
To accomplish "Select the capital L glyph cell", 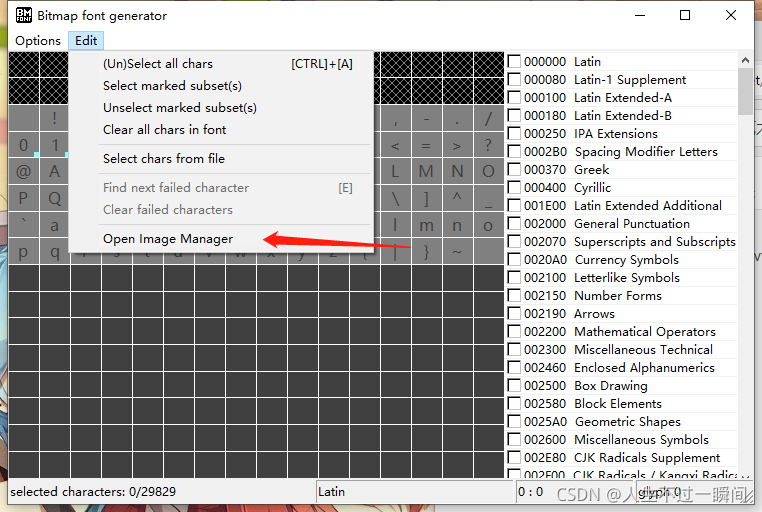I will 395,171.
